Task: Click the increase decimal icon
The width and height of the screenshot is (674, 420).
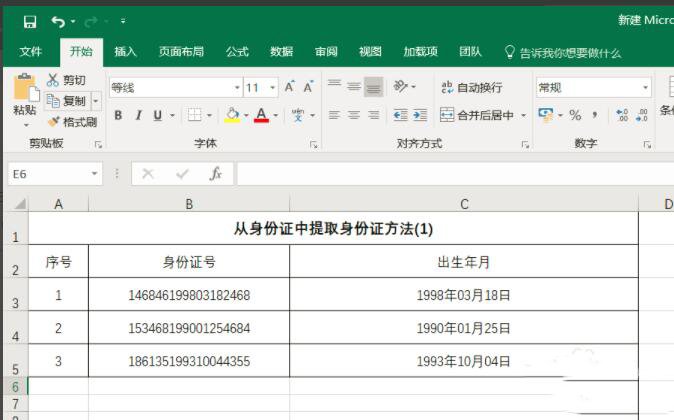Action: 622,115
